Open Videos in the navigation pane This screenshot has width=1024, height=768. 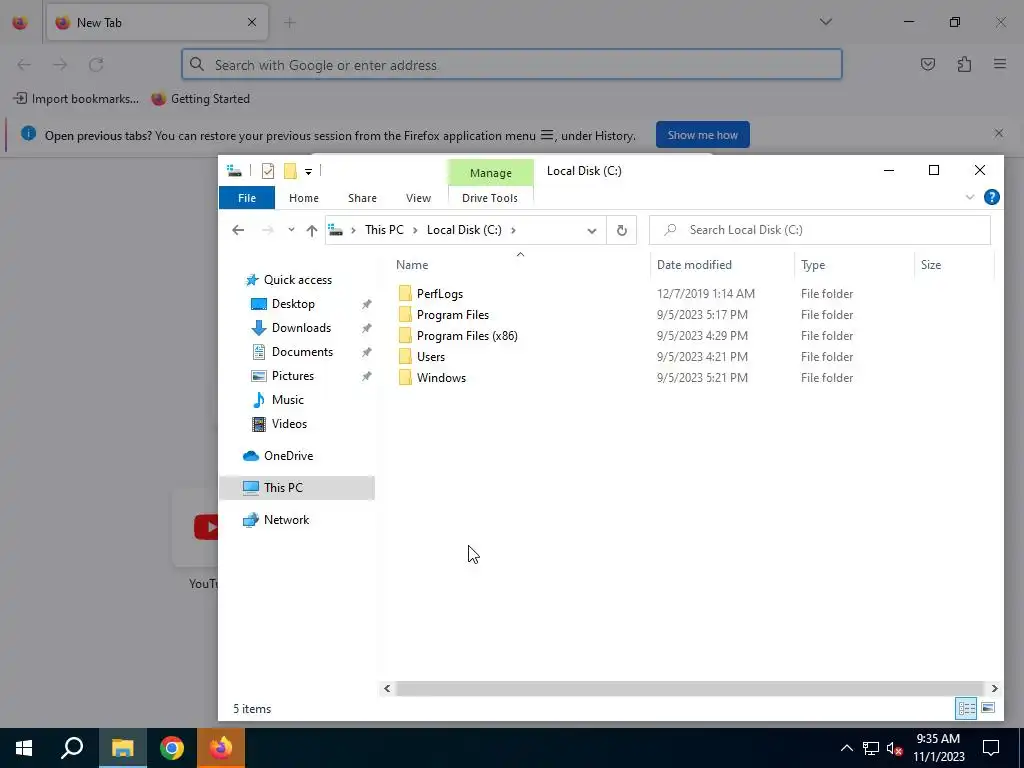(x=289, y=424)
